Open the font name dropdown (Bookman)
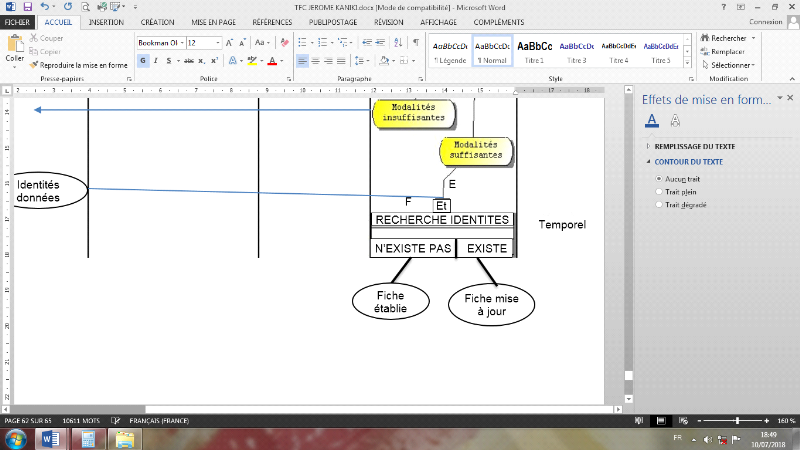800x450 pixels. pos(180,43)
